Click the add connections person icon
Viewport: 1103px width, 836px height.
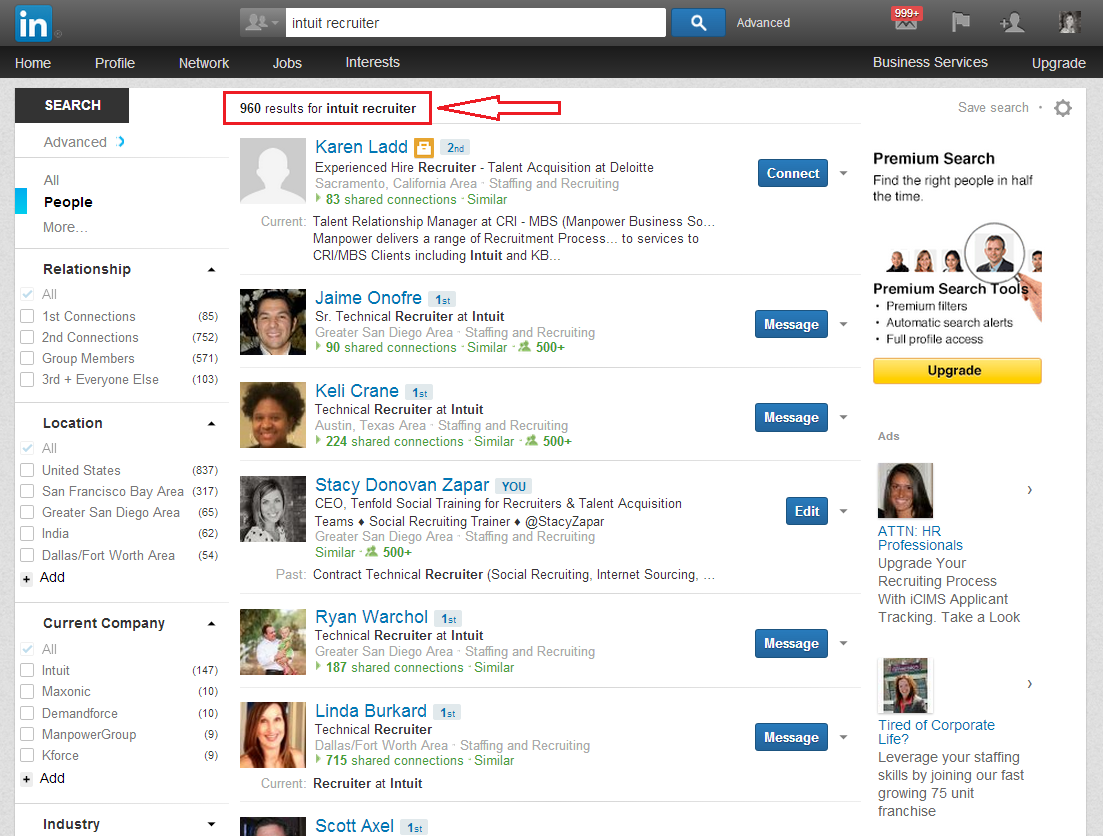[x=1012, y=23]
